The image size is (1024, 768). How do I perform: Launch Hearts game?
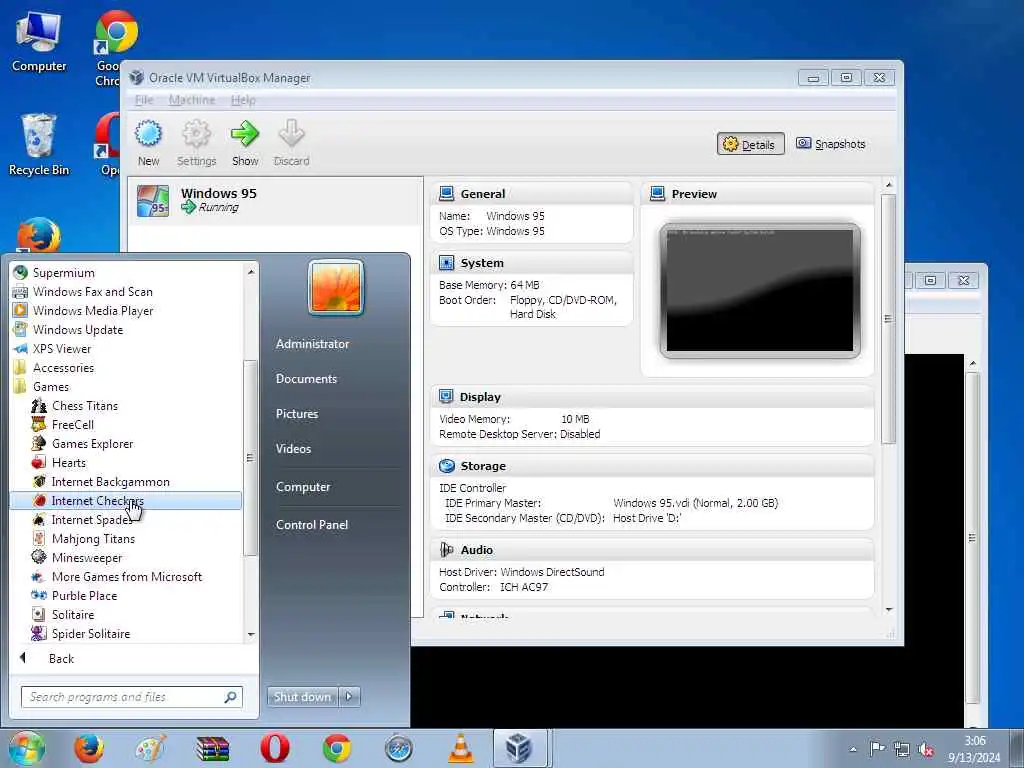pos(127,462)
